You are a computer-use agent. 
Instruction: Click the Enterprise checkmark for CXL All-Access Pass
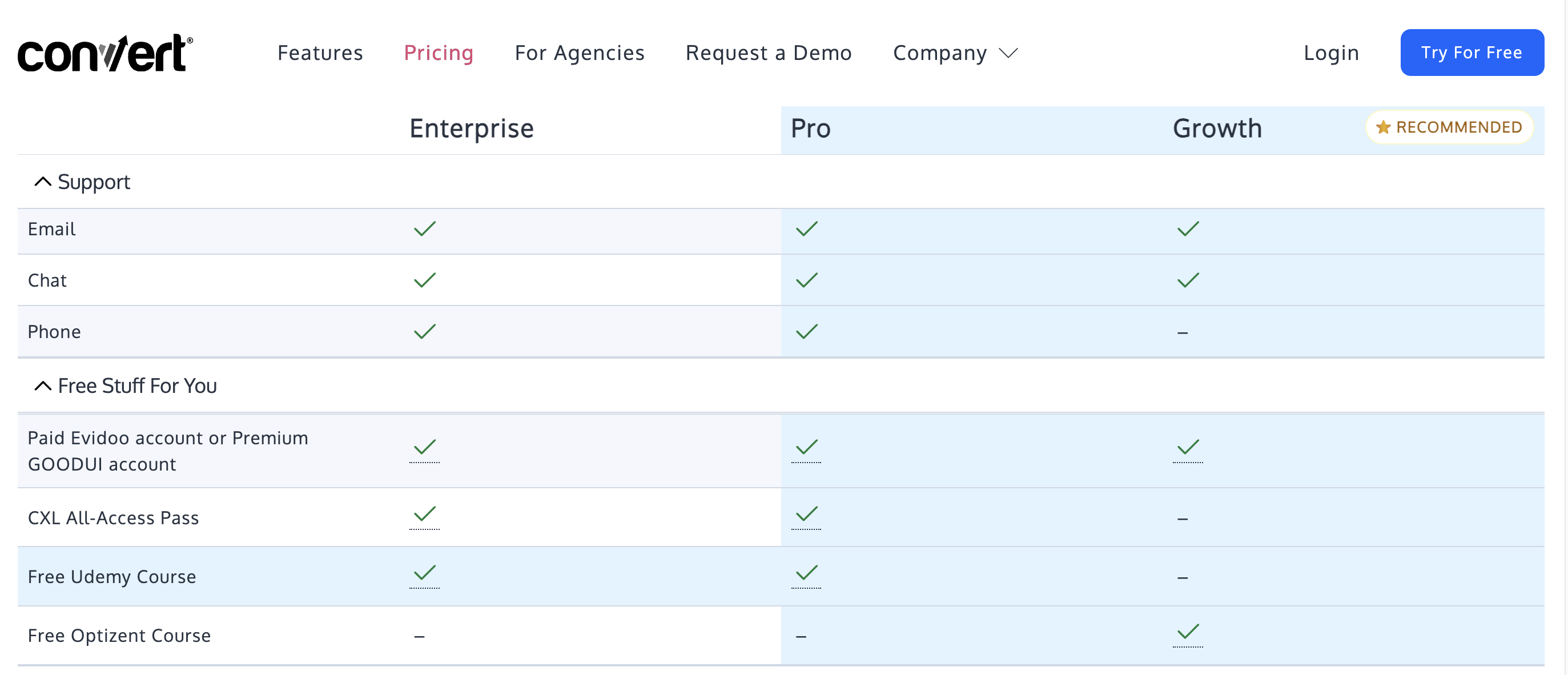[424, 515]
